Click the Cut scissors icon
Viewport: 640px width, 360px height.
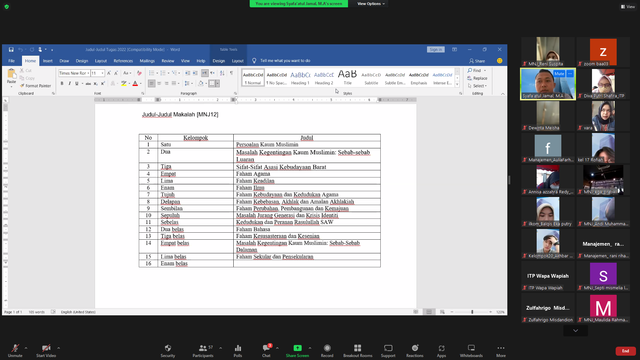pos(22,71)
